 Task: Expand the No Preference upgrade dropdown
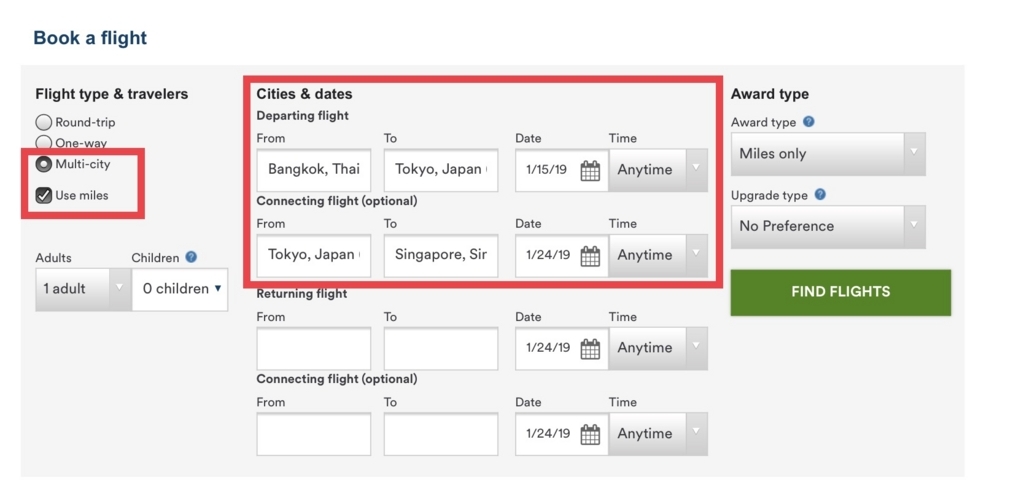pos(828,226)
